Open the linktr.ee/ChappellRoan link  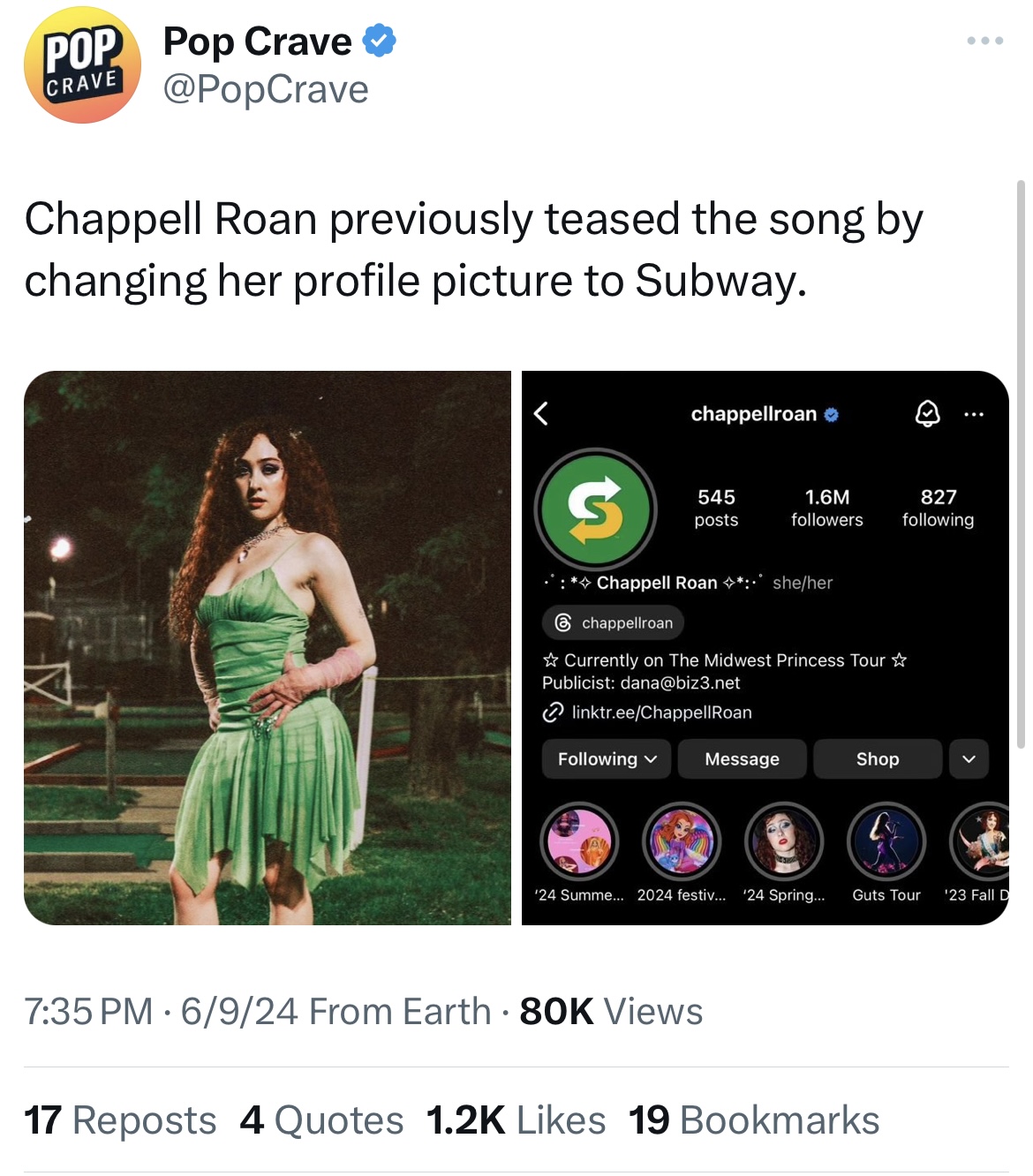661,712
